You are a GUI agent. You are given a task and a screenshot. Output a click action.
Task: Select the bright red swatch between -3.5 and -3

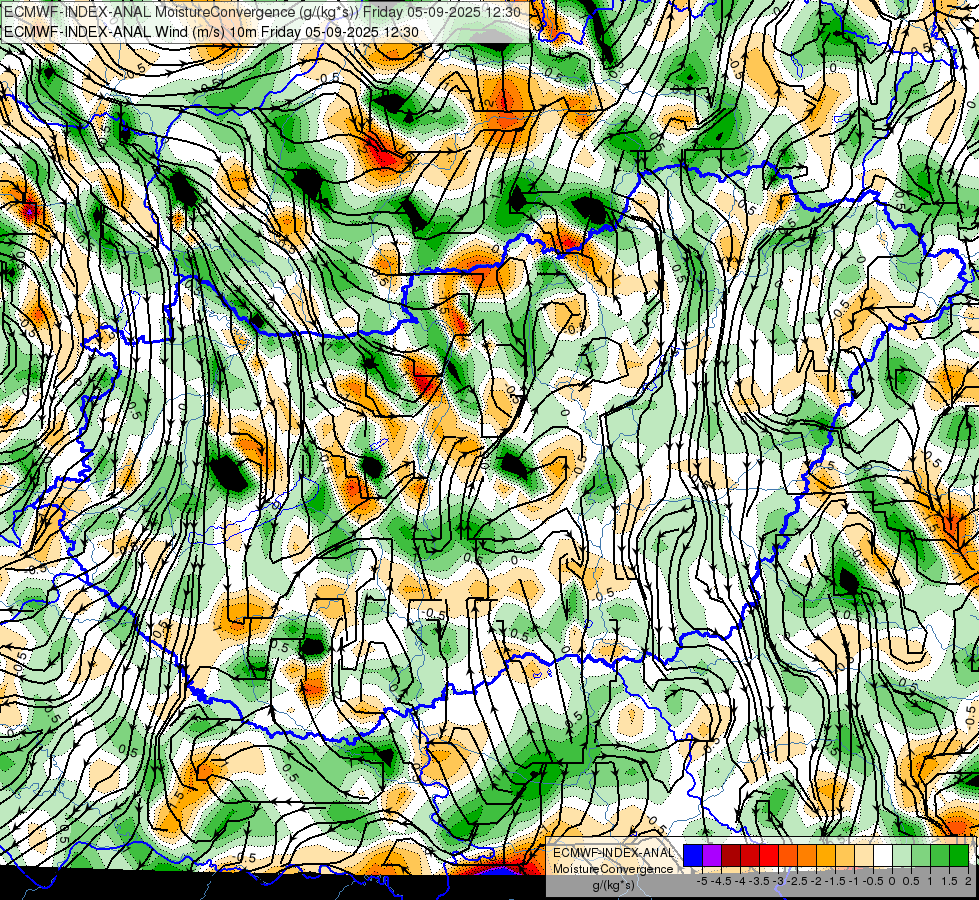[769, 855]
